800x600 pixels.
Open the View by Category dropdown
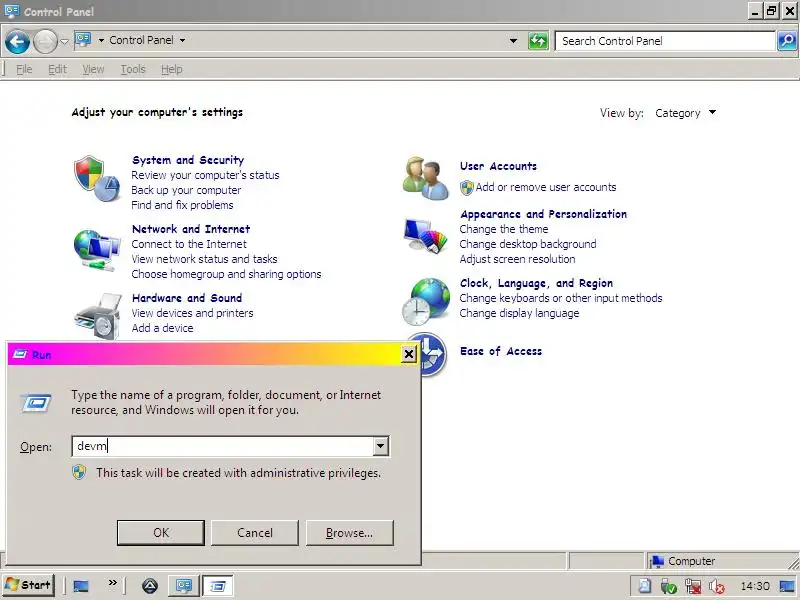click(685, 113)
